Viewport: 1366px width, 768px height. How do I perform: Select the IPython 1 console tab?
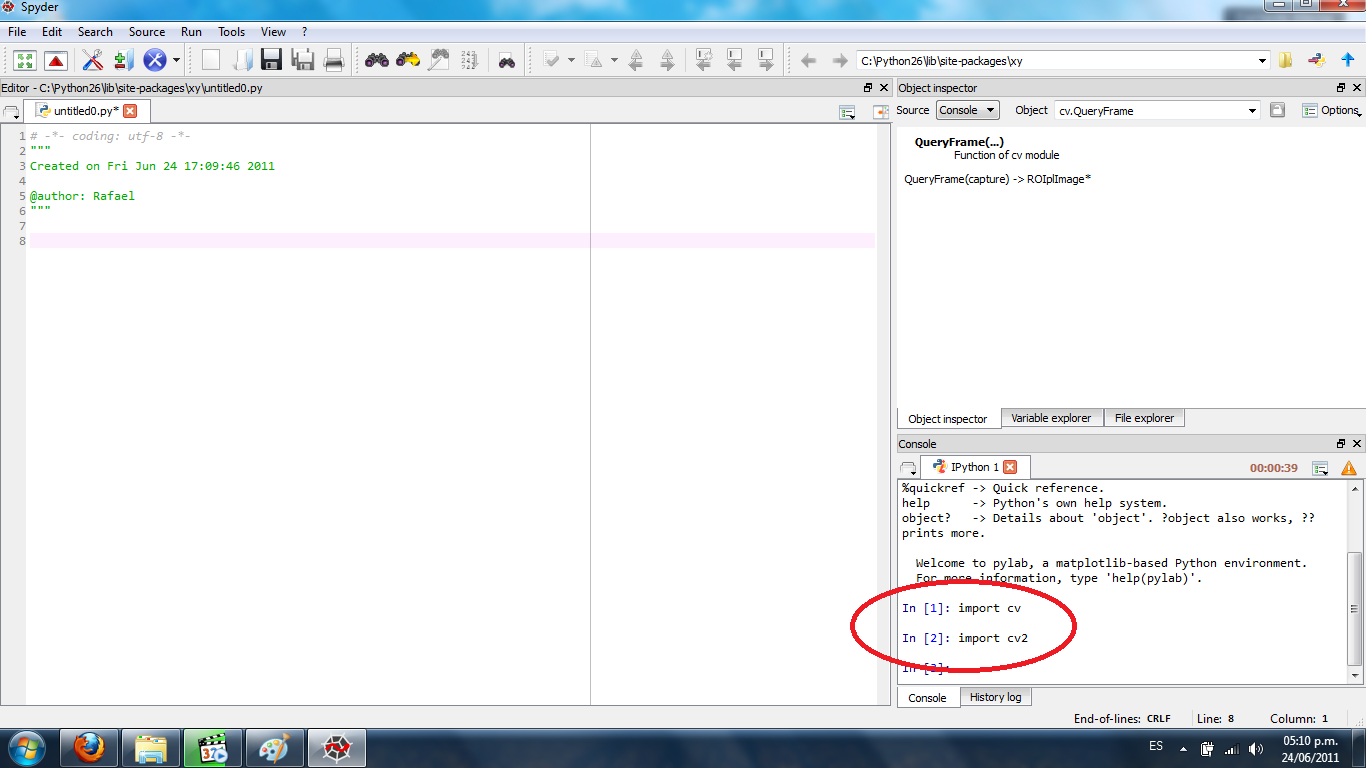pos(974,467)
